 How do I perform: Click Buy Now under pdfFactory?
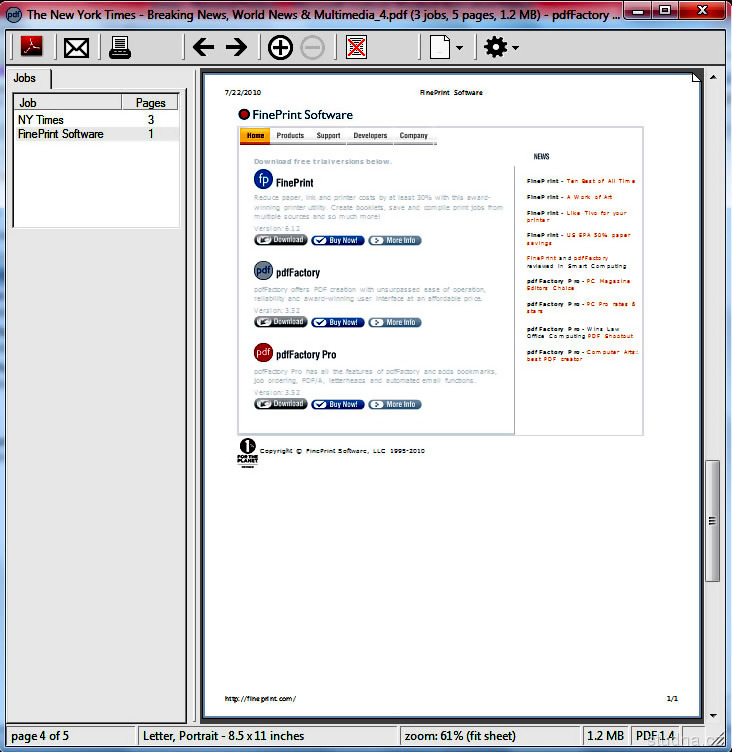point(338,322)
